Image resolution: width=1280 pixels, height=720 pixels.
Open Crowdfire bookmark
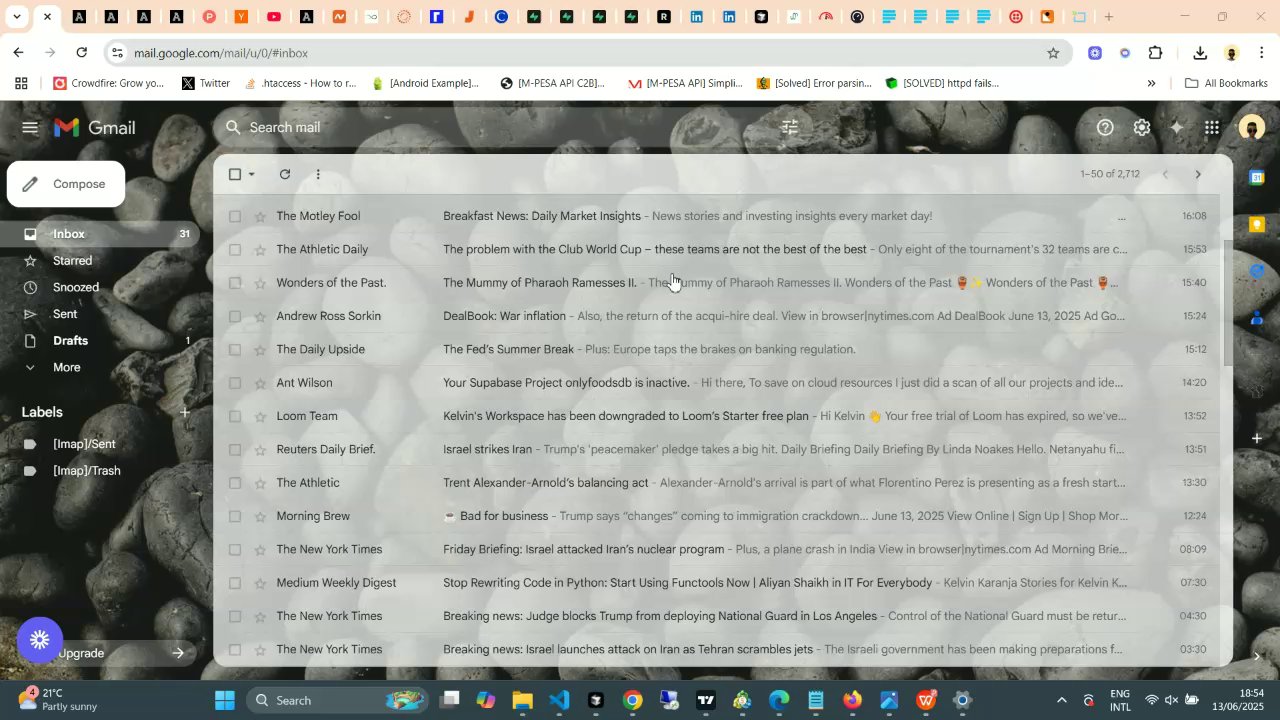pos(109,83)
